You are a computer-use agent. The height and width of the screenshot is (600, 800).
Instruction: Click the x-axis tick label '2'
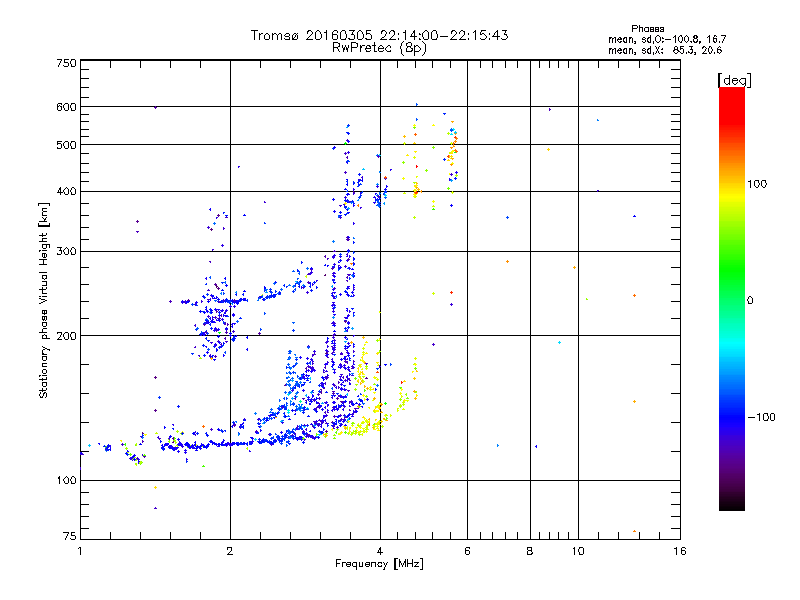(230, 551)
